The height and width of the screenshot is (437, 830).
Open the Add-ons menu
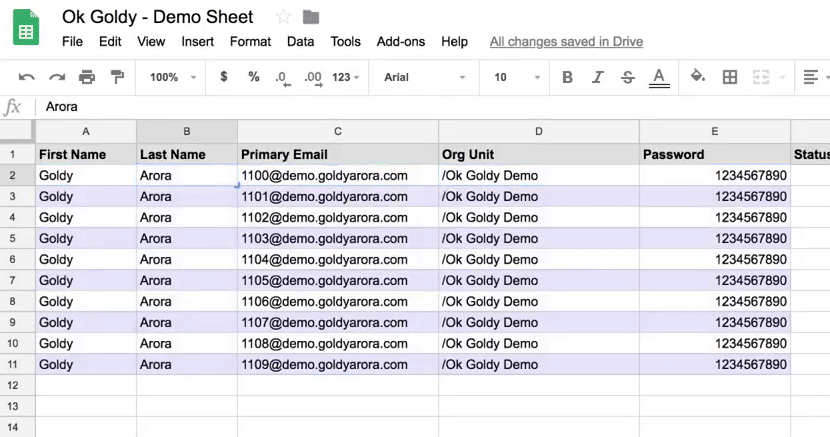click(x=401, y=41)
